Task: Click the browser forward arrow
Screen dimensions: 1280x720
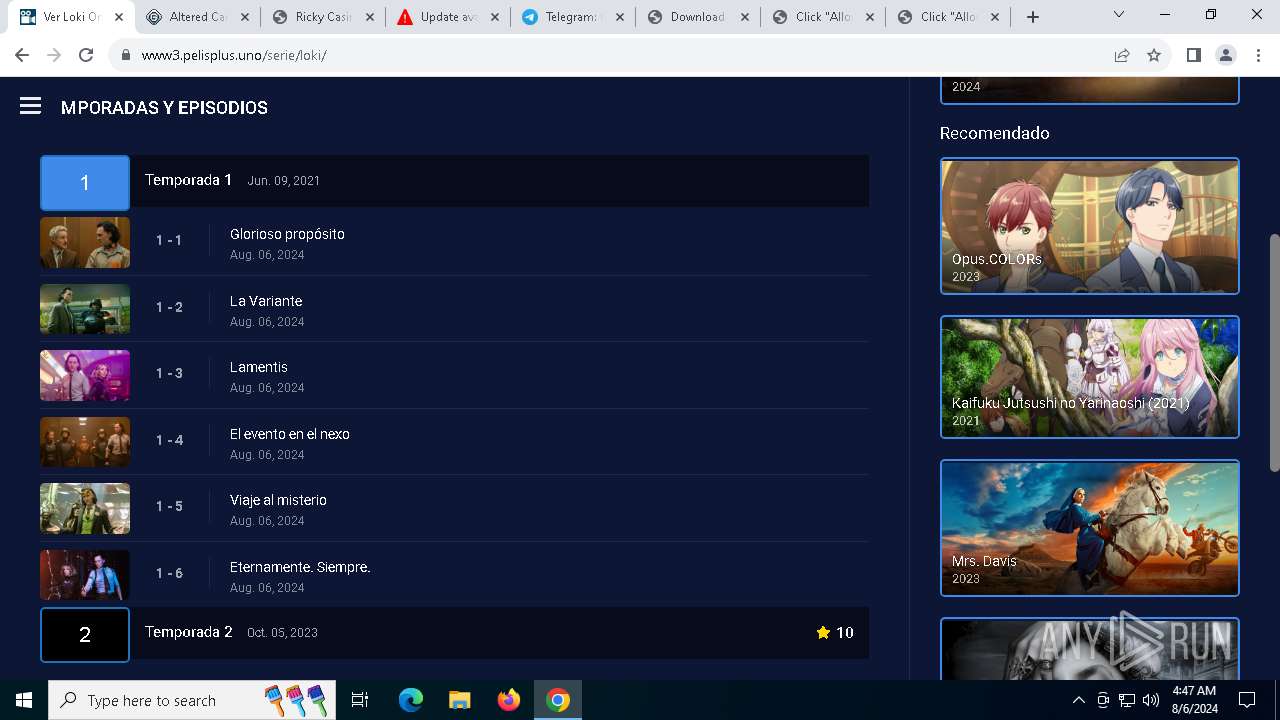Action: (x=54, y=55)
